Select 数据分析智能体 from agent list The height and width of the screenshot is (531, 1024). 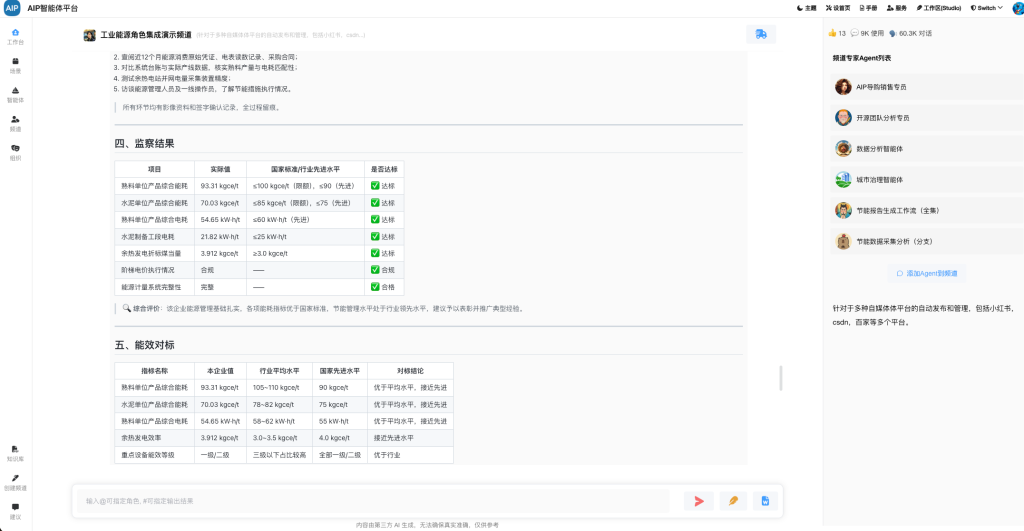pos(880,149)
